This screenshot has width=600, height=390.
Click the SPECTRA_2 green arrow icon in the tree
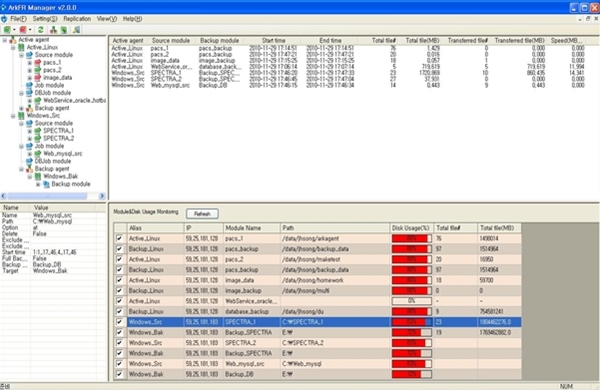click(x=38, y=138)
